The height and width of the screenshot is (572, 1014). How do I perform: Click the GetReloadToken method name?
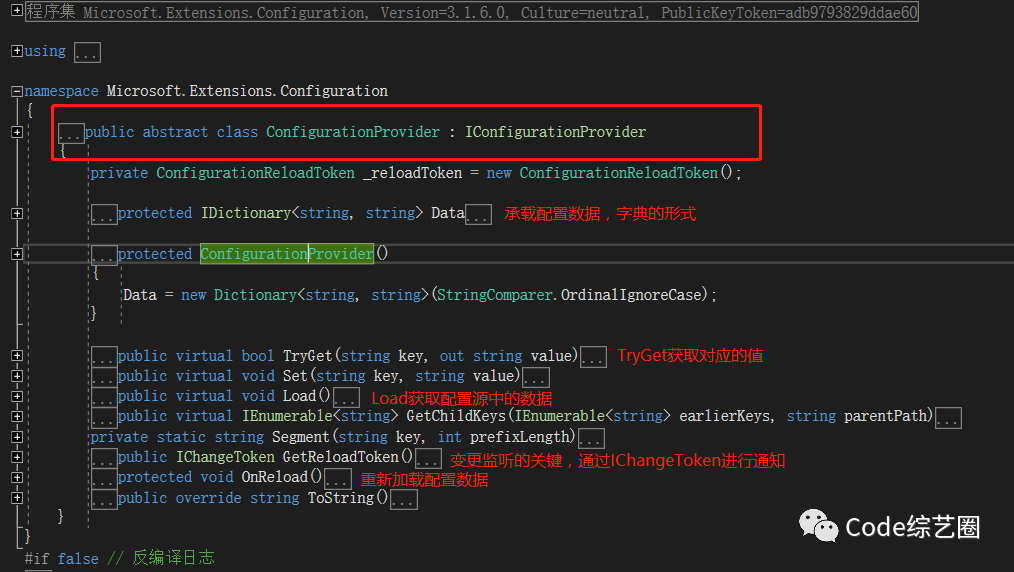pos(341,458)
